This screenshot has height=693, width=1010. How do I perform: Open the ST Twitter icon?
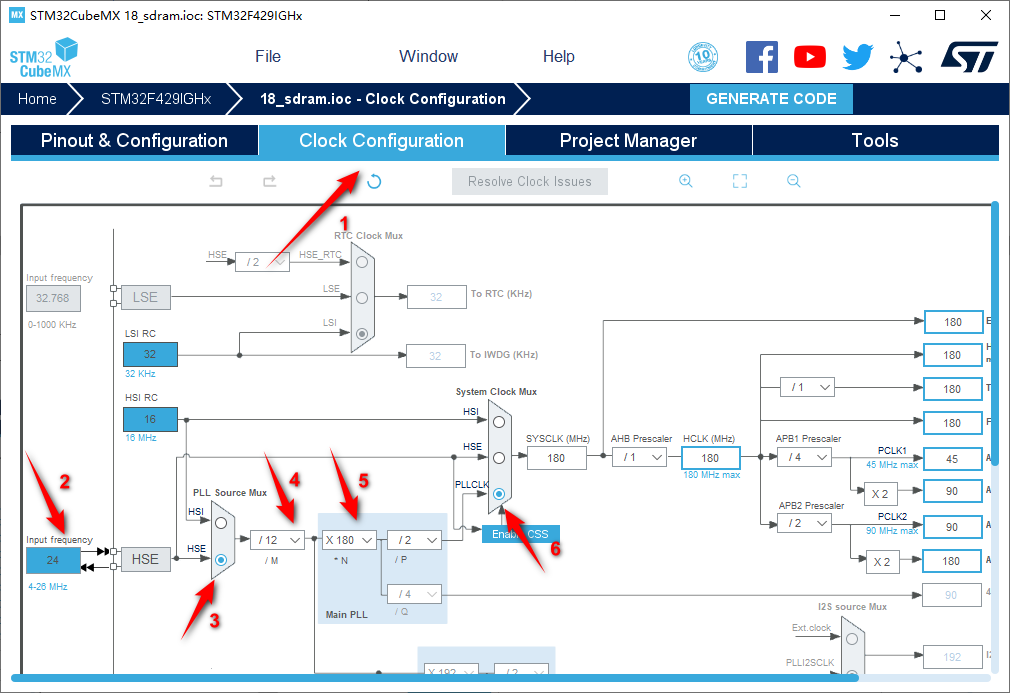857,57
